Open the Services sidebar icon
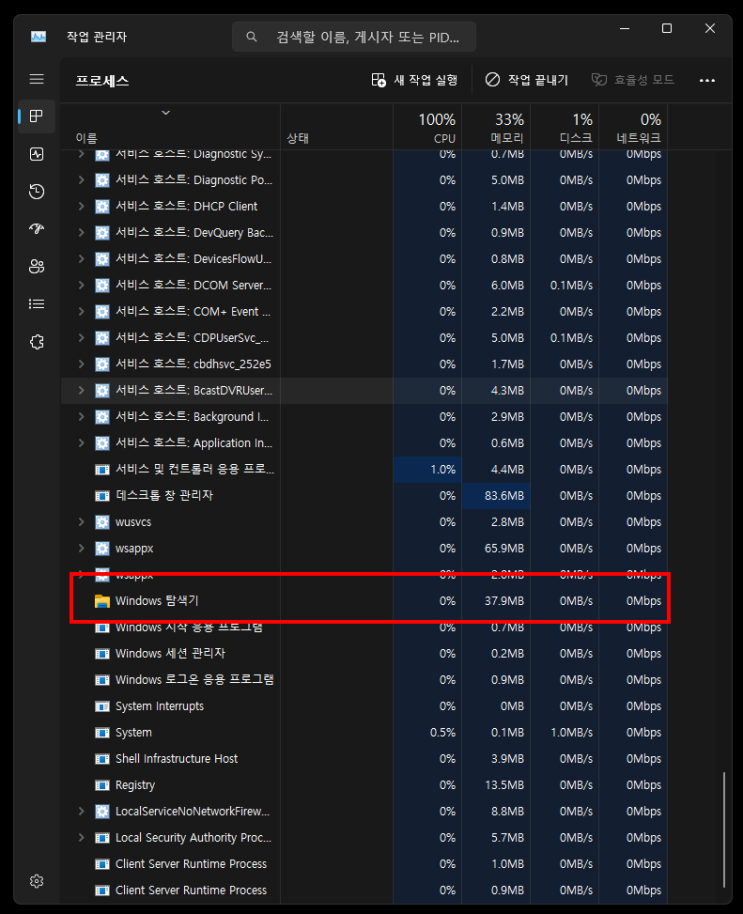 click(37, 342)
